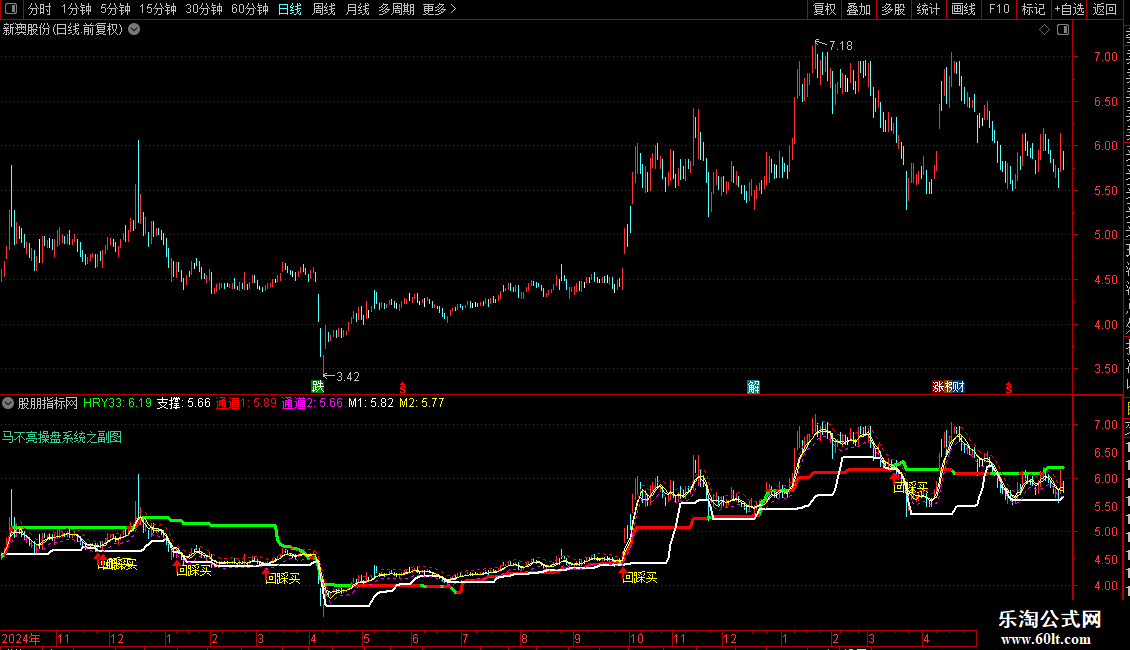Activate the 画线 drawing tools
The image size is (1130, 650).
coord(963,9)
